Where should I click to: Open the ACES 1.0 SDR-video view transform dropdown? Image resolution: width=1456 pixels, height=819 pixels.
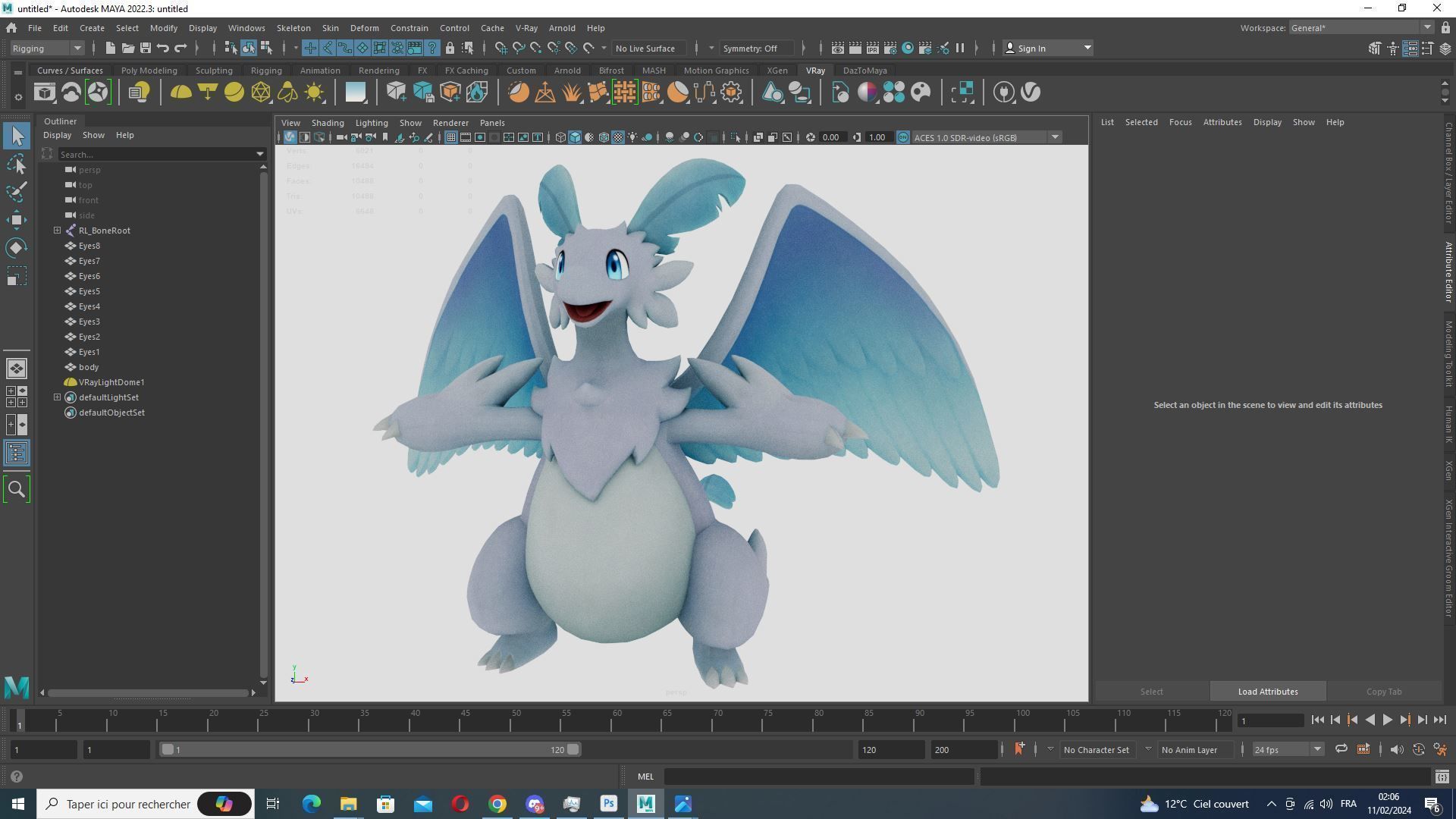tap(987, 137)
